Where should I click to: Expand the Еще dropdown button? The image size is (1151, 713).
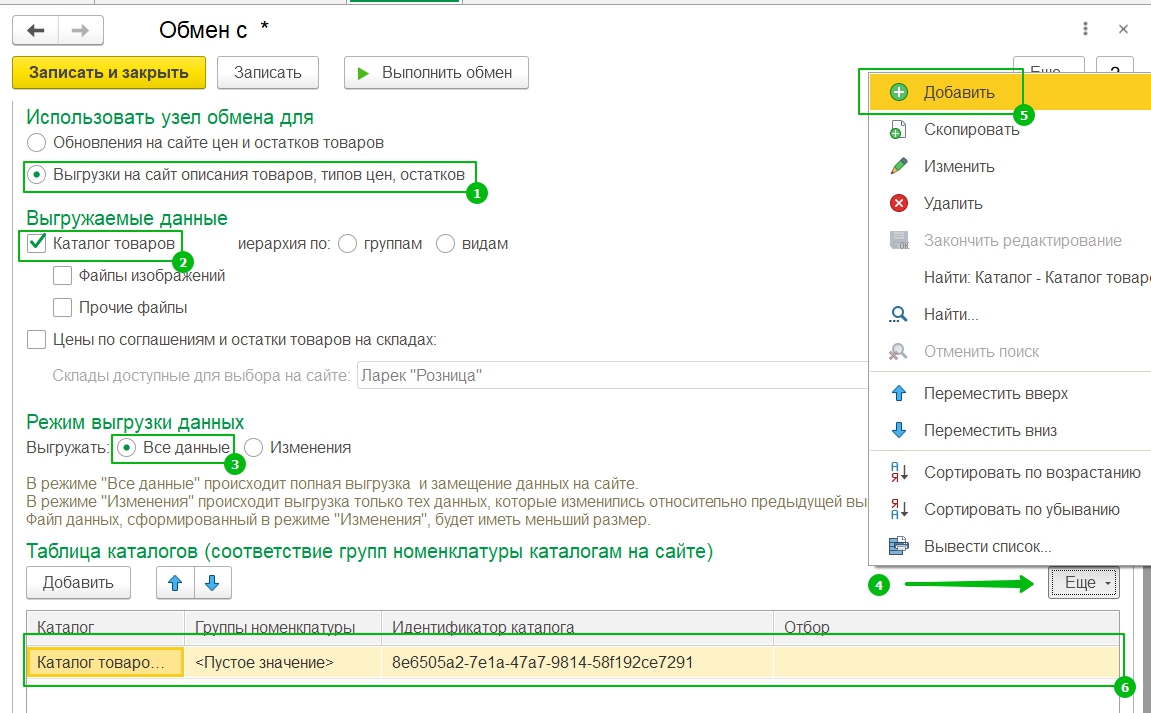(1084, 583)
